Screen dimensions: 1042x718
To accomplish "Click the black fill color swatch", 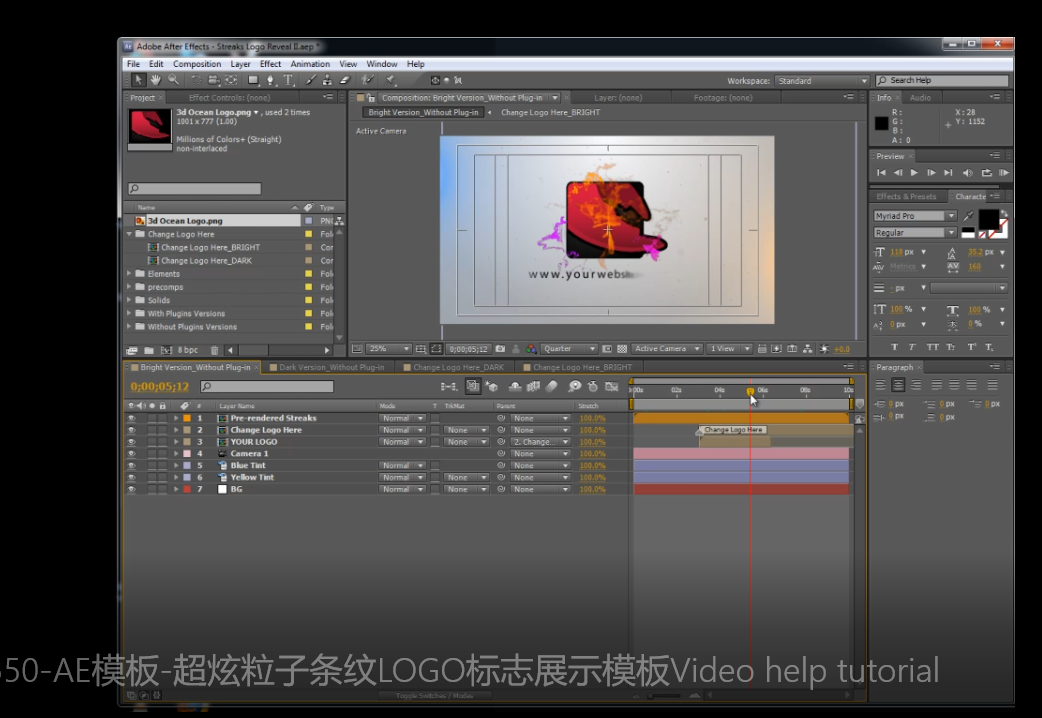I will click(x=987, y=218).
